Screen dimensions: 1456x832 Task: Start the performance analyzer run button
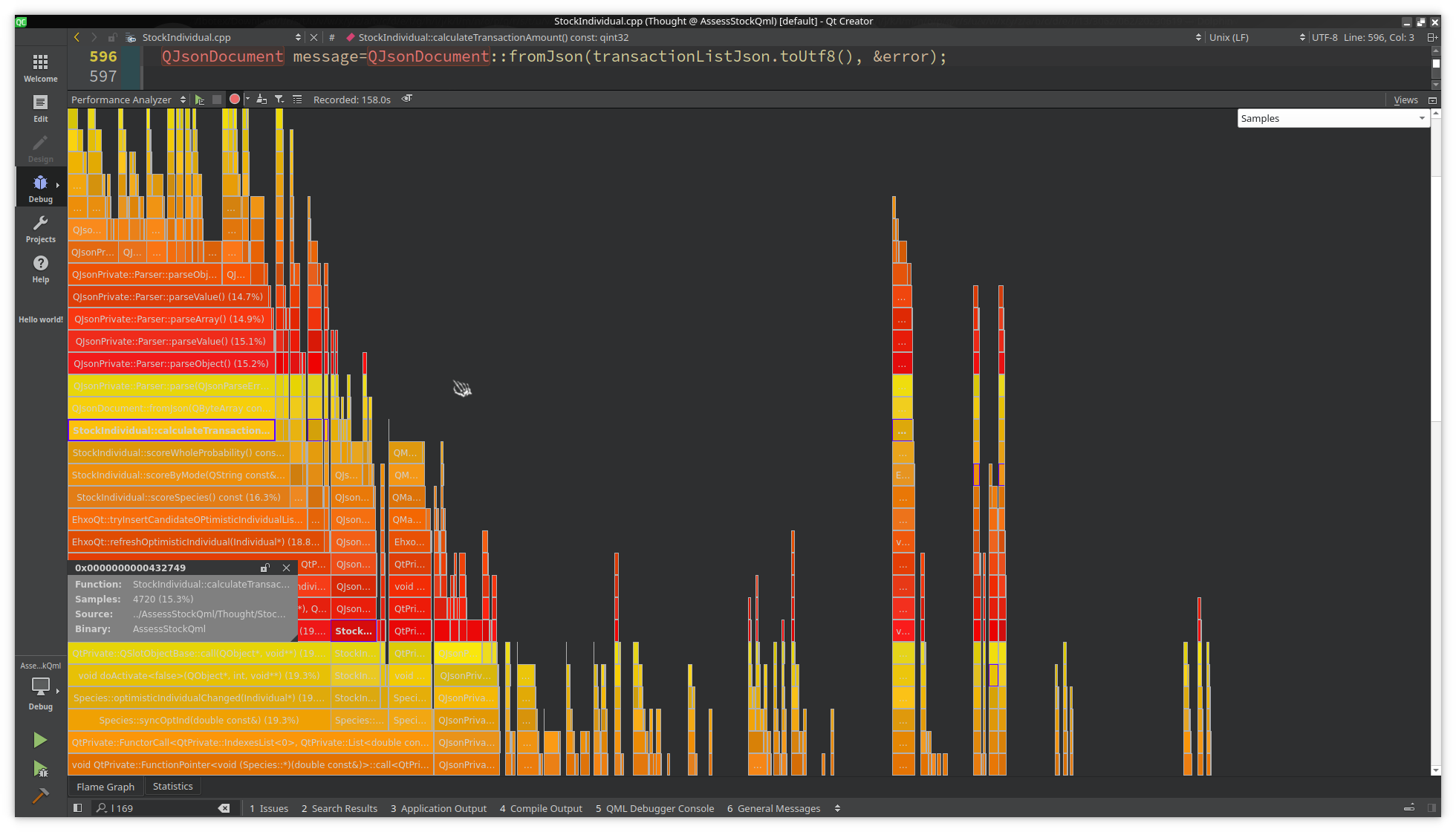point(199,100)
